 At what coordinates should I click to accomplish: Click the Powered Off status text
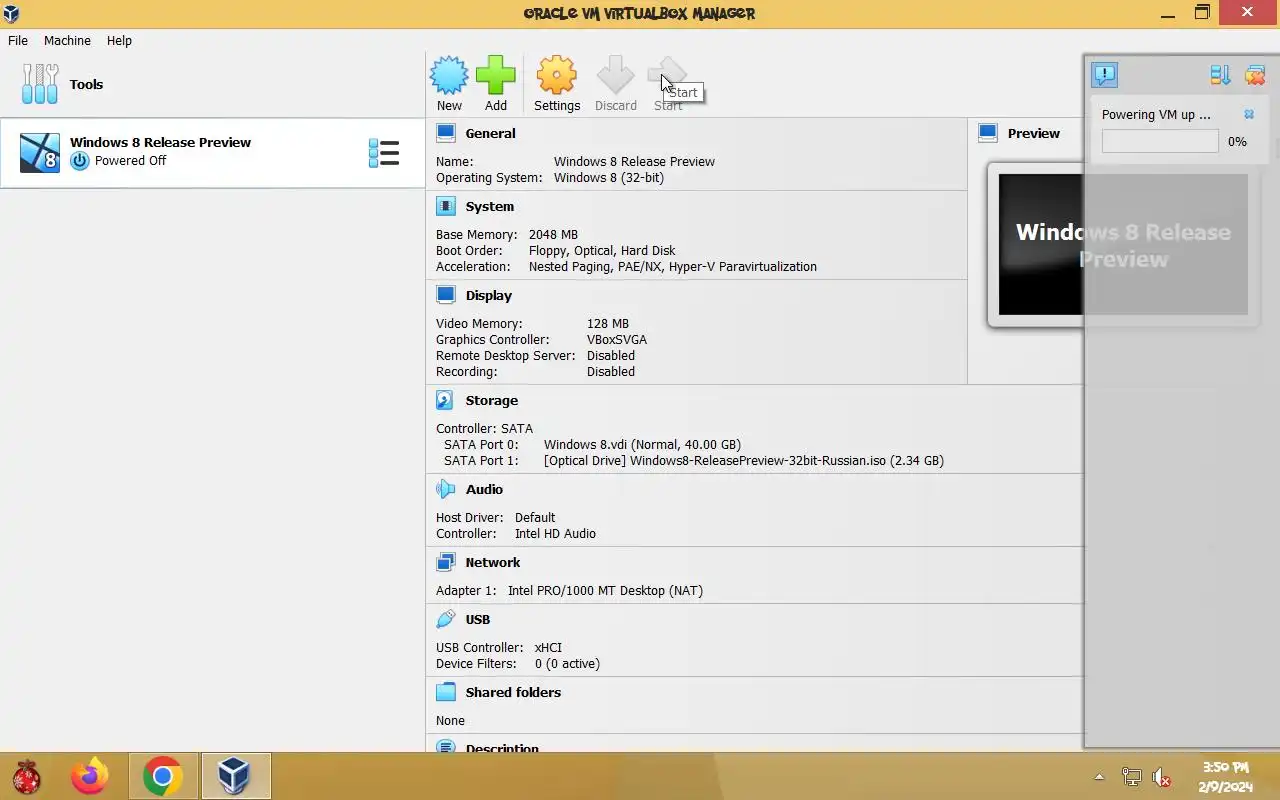(130, 160)
